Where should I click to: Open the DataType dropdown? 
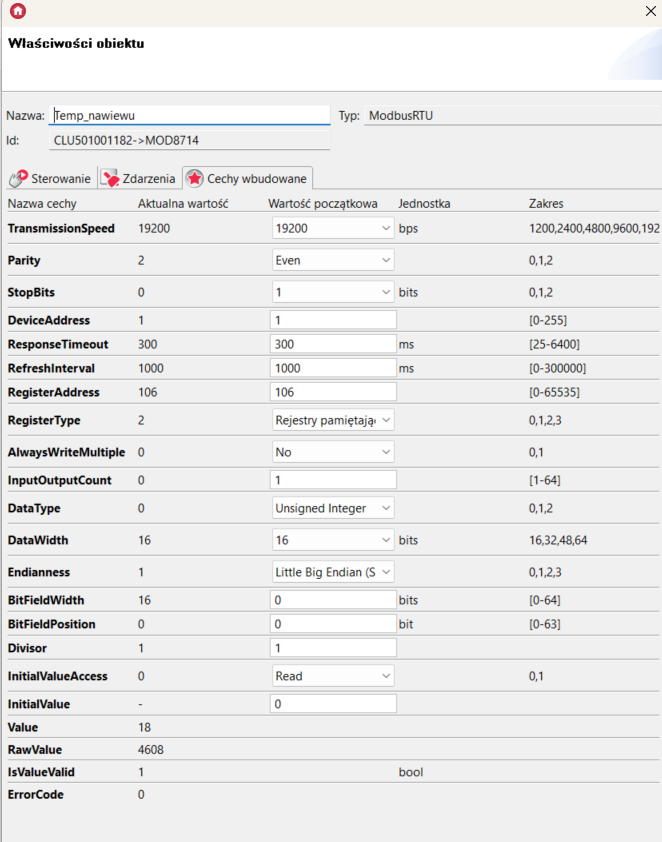coord(333,508)
